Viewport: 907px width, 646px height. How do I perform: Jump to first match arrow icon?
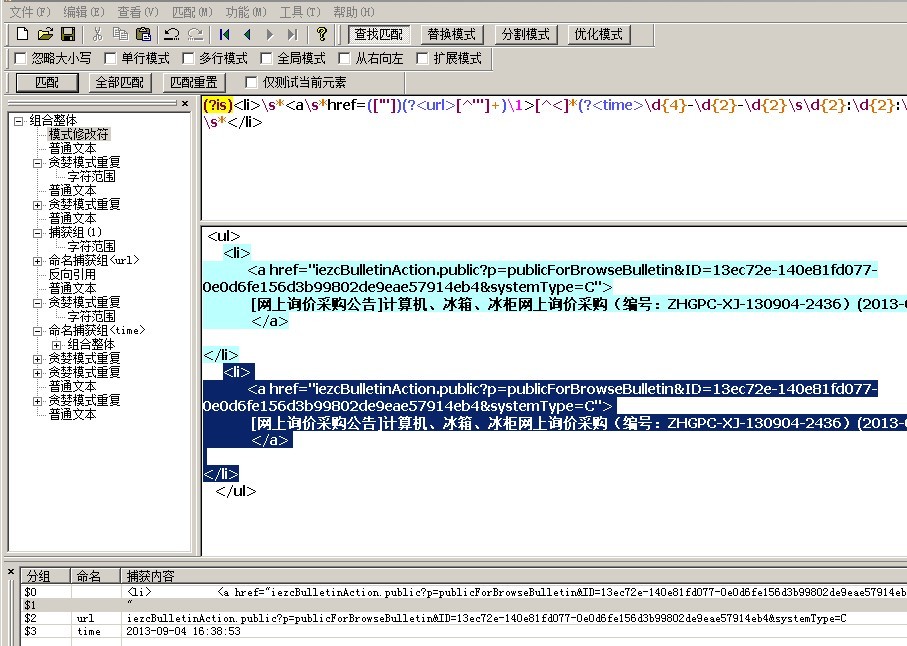tap(224, 35)
